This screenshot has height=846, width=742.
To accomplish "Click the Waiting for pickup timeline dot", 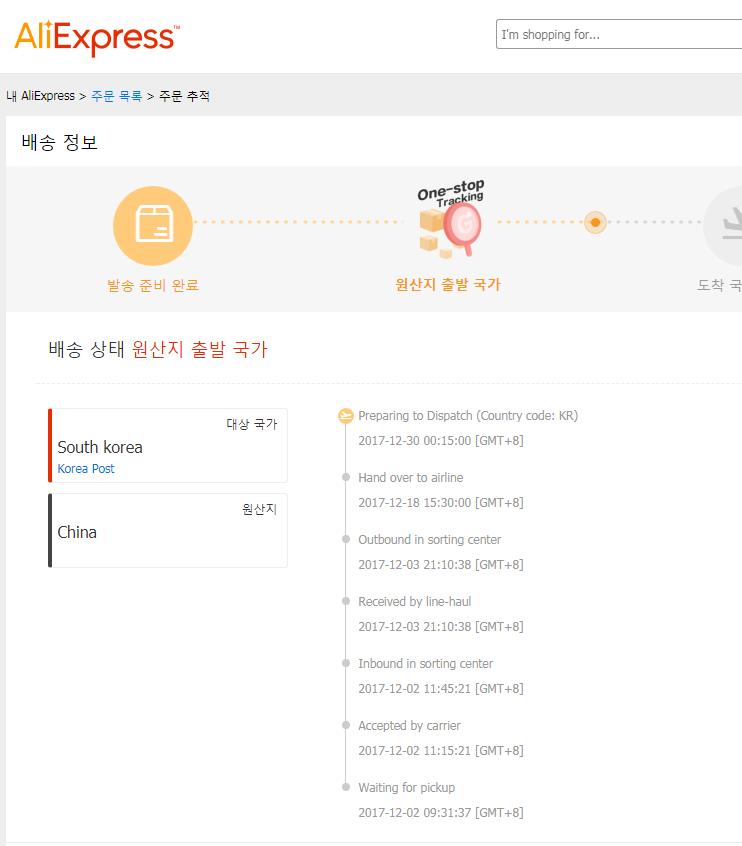I will pos(346,788).
